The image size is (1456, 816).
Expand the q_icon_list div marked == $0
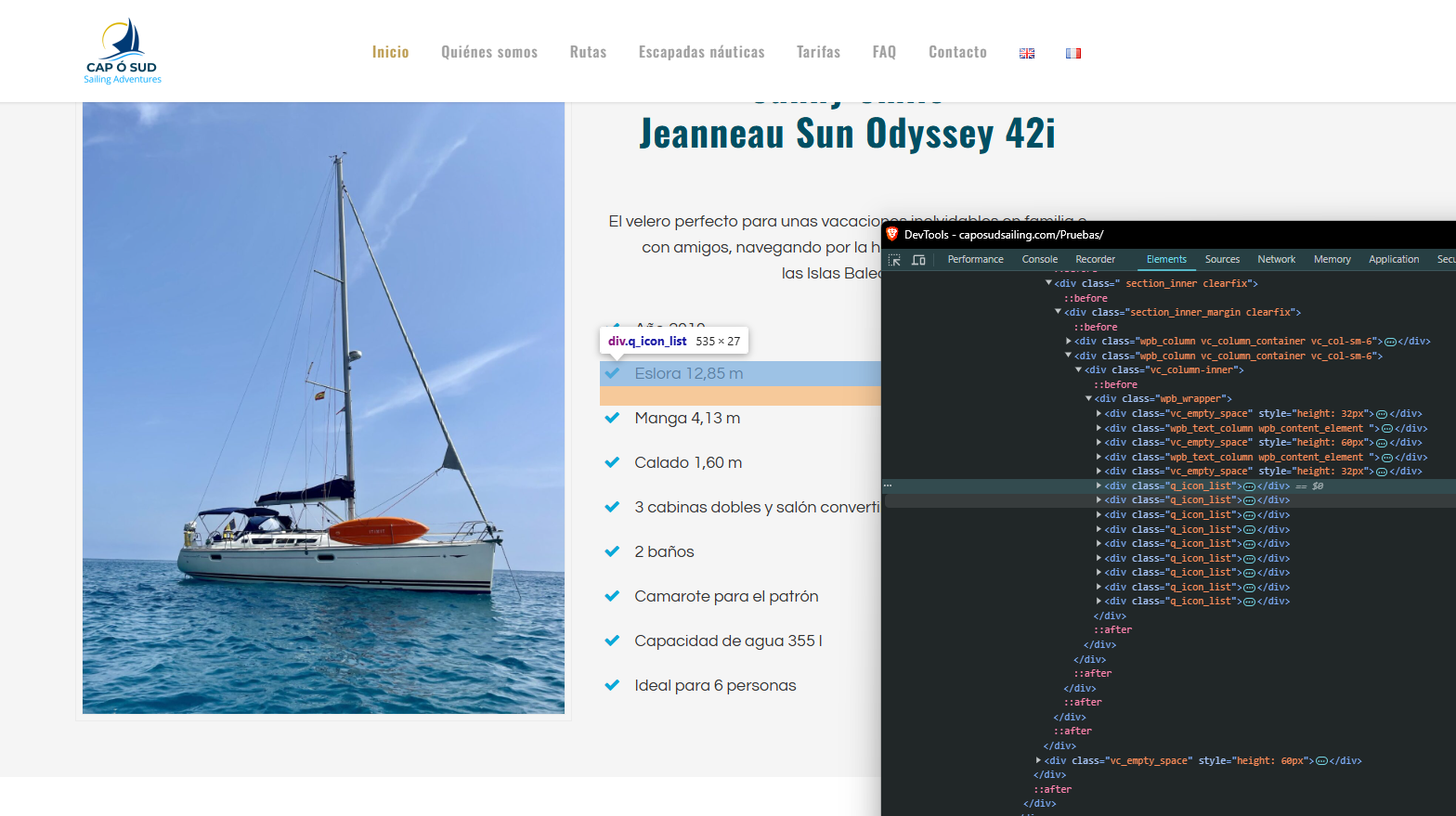point(1099,486)
